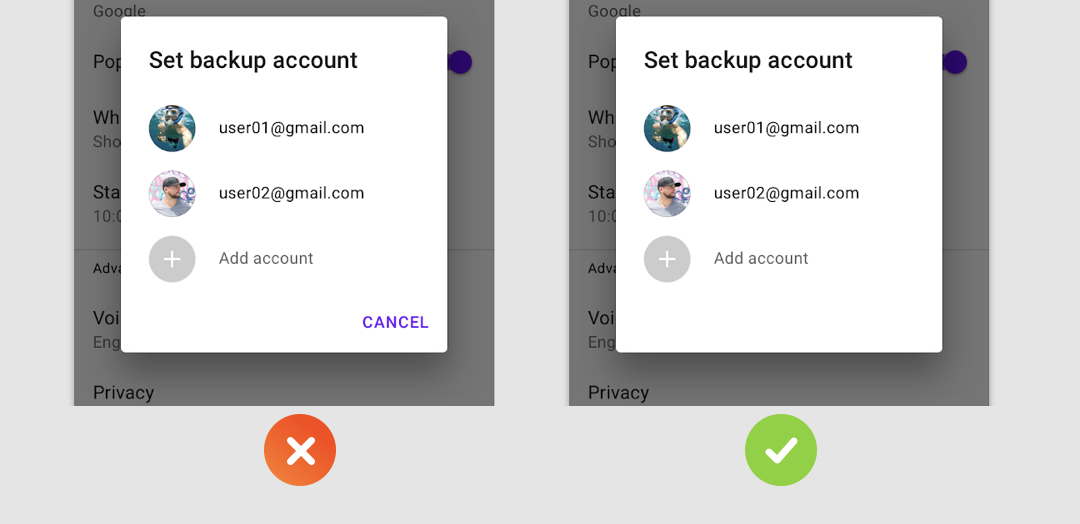Click the capped man avatar in right dialog

pos(667,193)
